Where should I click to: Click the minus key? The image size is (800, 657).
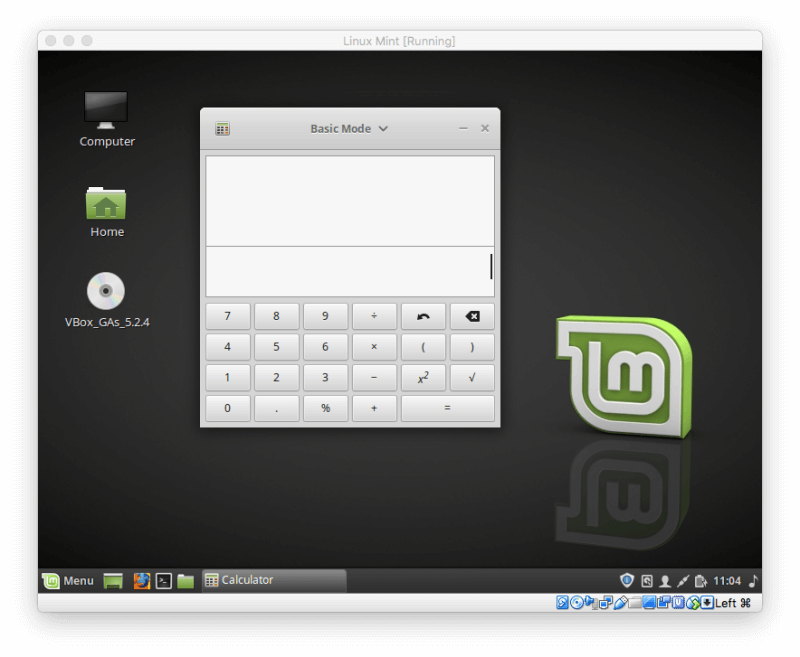coord(374,377)
